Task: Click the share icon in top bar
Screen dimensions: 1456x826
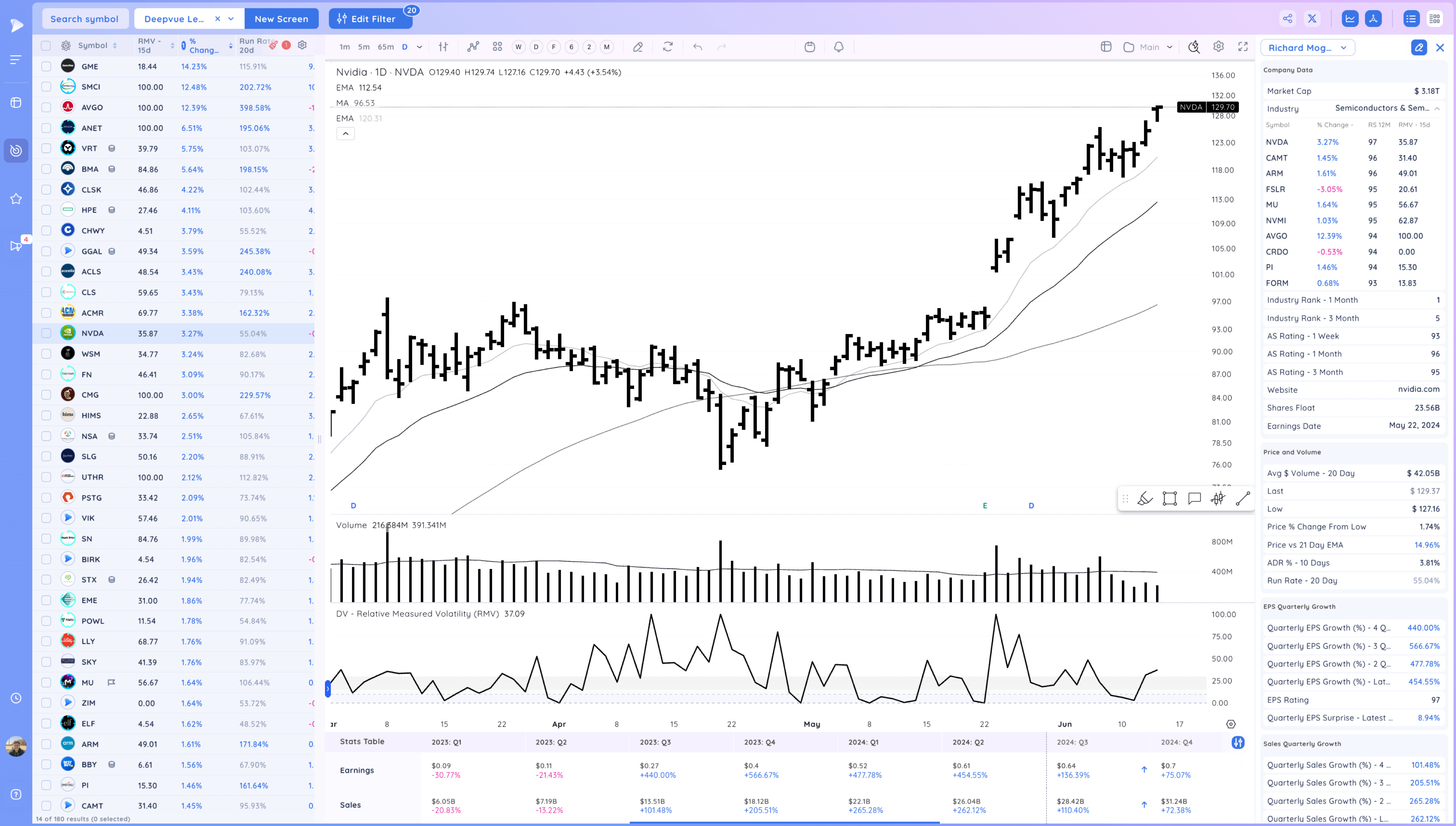Action: click(1287, 19)
